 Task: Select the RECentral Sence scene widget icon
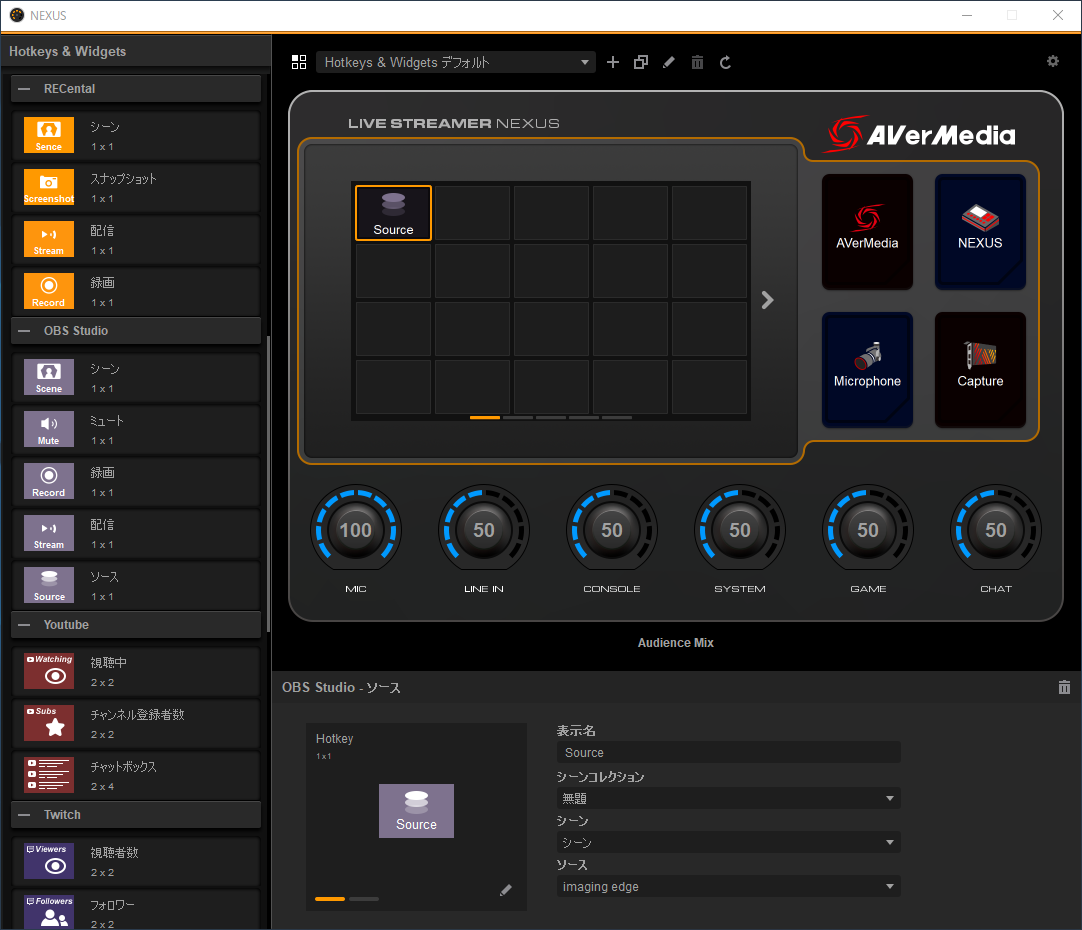(48, 135)
